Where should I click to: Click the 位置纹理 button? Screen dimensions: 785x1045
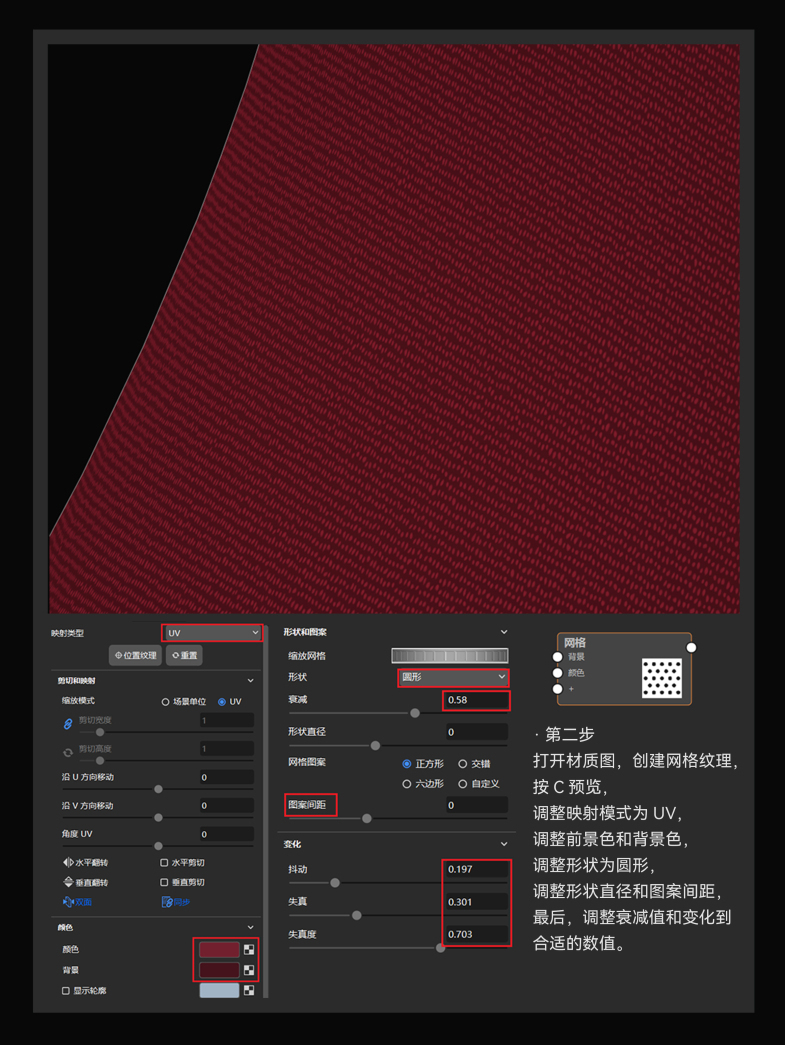click(135, 656)
